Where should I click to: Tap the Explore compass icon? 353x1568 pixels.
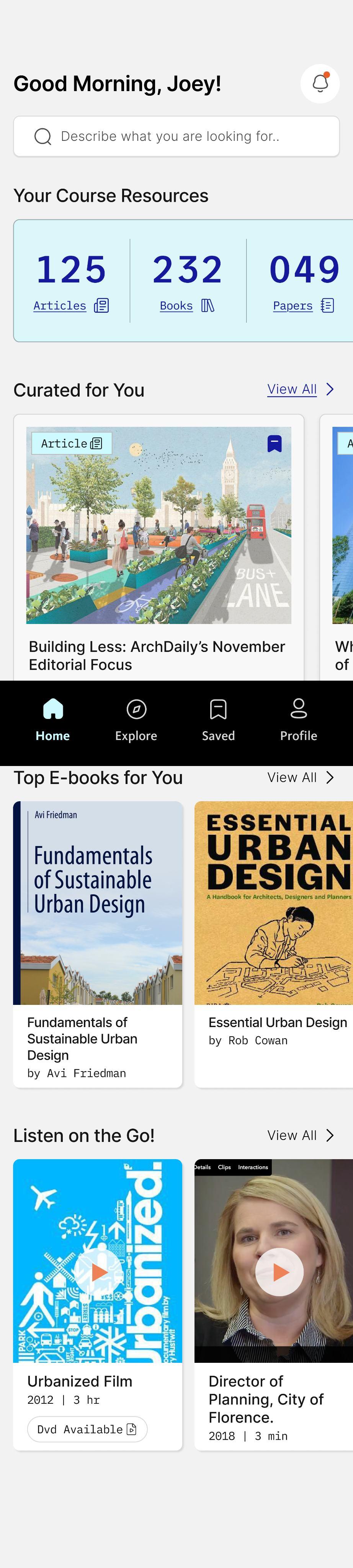136,709
